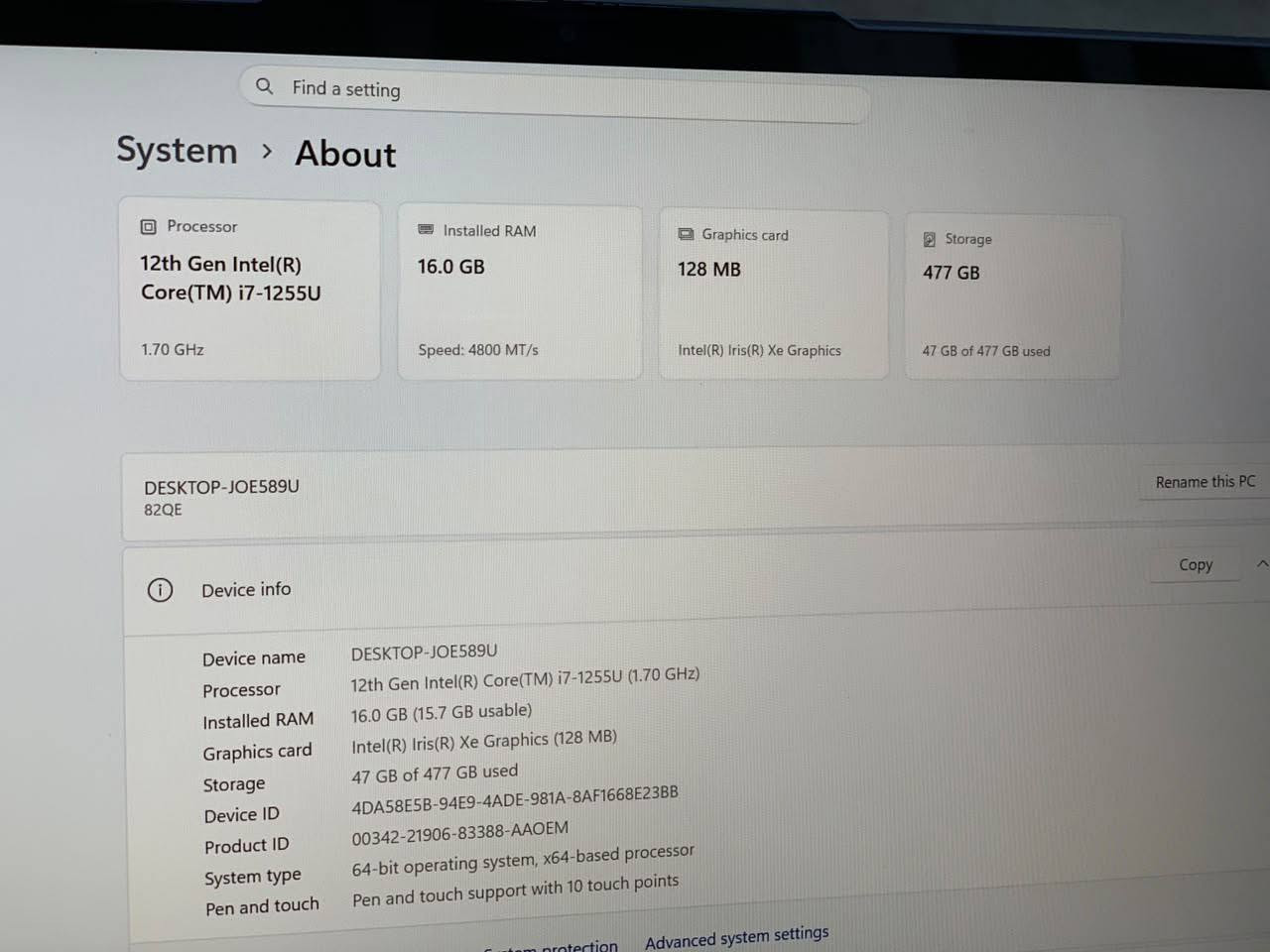Click processor value 12th Gen Intel i7-1255U row

coord(525,679)
